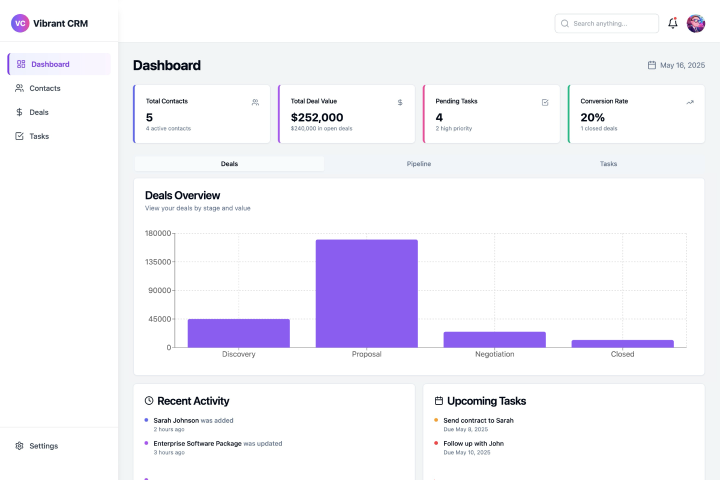The width and height of the screenshot is (720, 480).
Task: Open Tasks page from the sidebar
Action: [39, 136]
